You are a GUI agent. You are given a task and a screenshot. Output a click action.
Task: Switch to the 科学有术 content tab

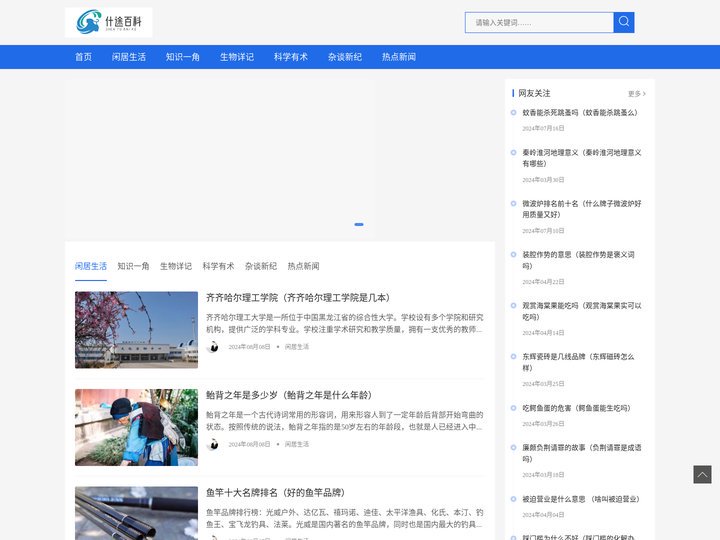(218, 266)
